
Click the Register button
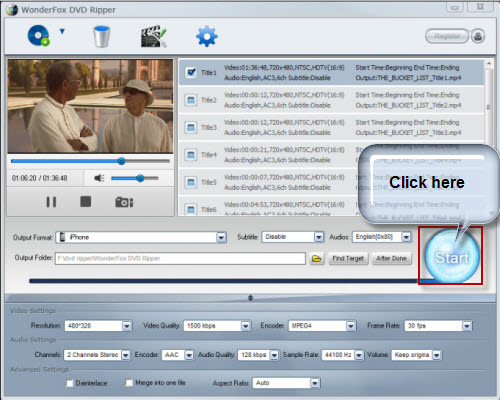point(447,36)
